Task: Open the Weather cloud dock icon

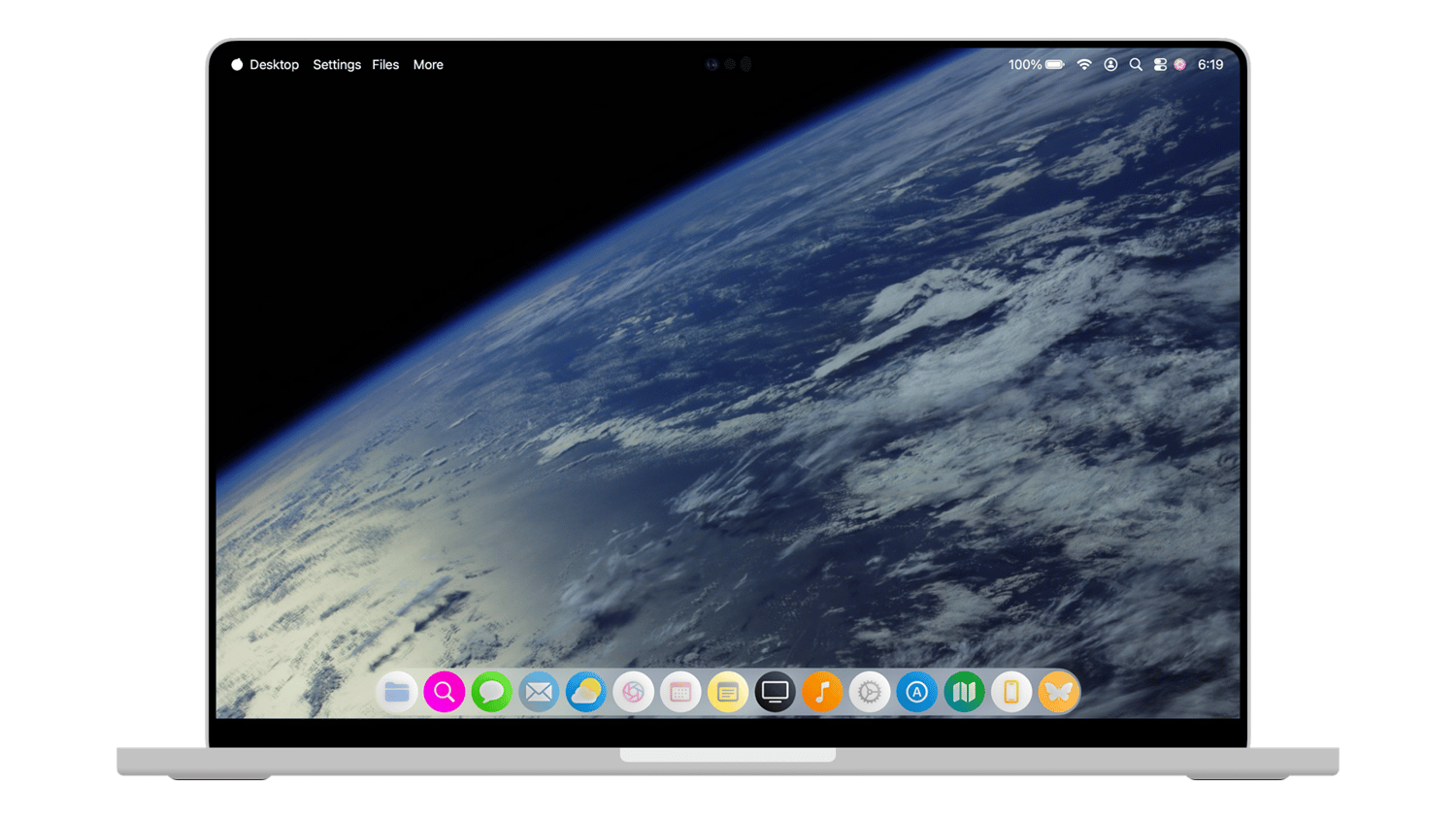Action: click(x=586, y=692)
